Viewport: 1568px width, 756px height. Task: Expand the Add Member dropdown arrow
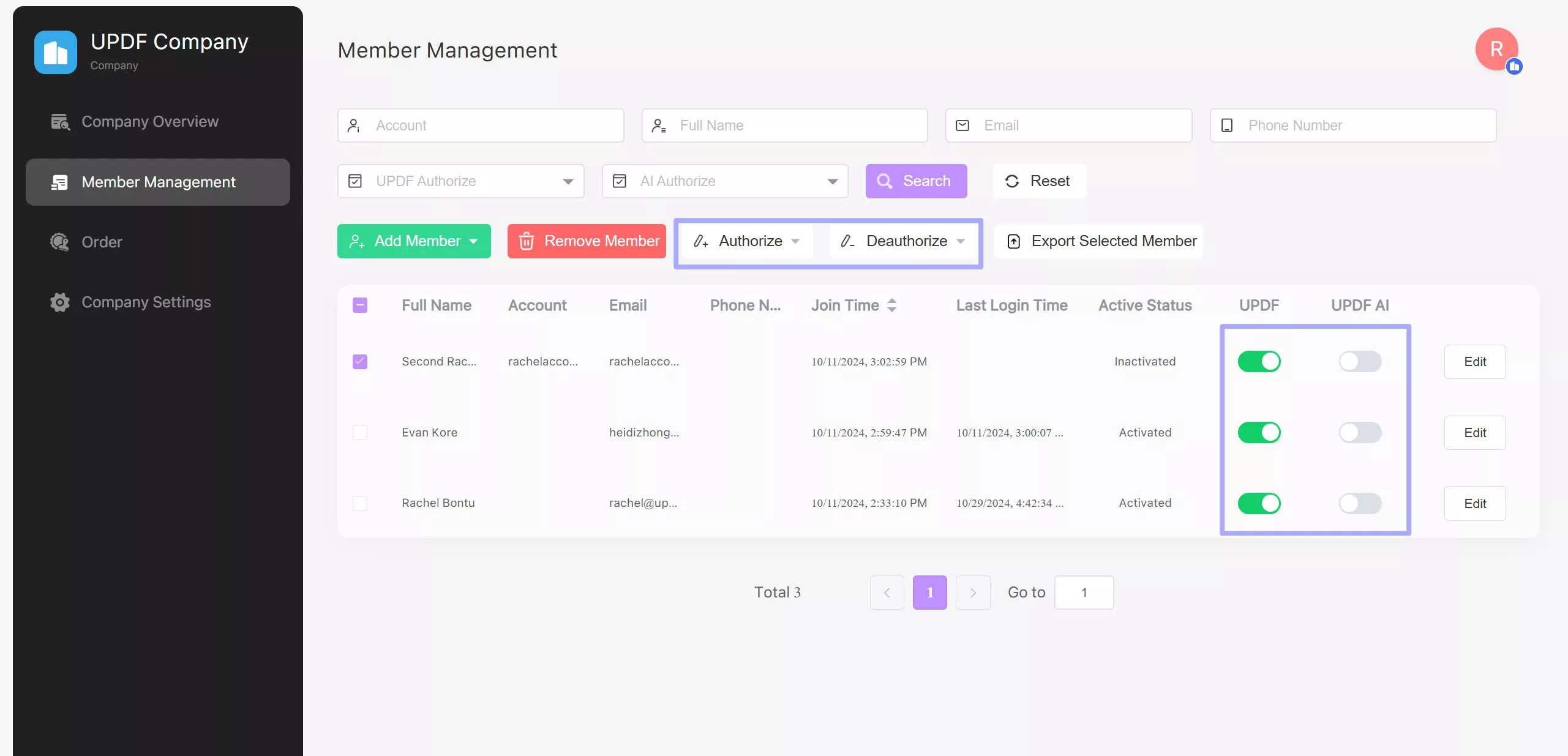473,242
